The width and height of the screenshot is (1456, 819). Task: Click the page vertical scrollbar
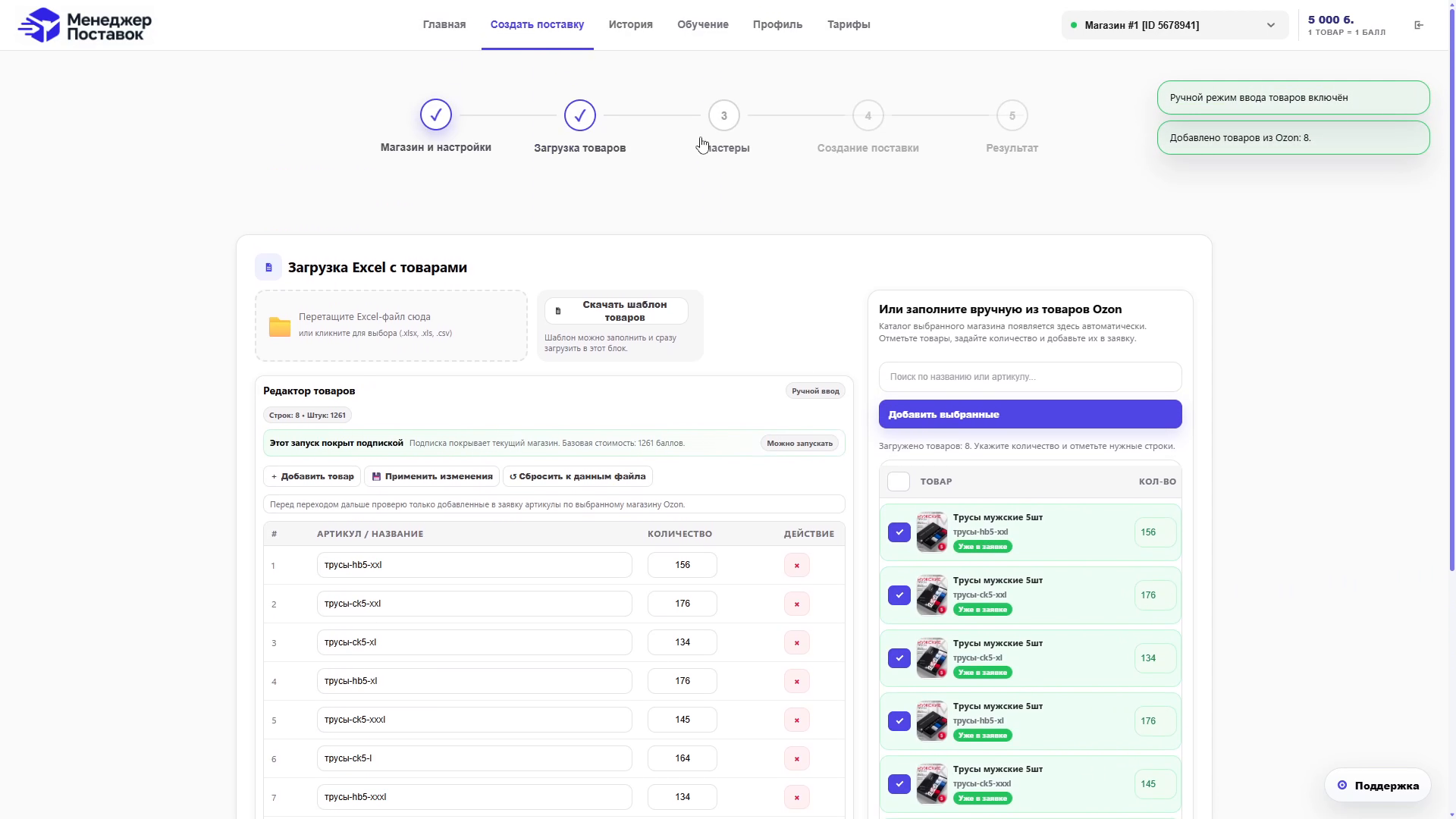click(1452, 288)
